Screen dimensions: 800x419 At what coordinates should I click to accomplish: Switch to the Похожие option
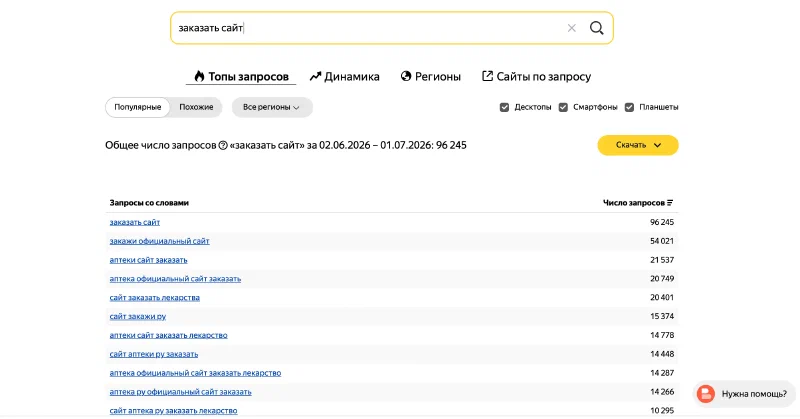coord(196,107)
